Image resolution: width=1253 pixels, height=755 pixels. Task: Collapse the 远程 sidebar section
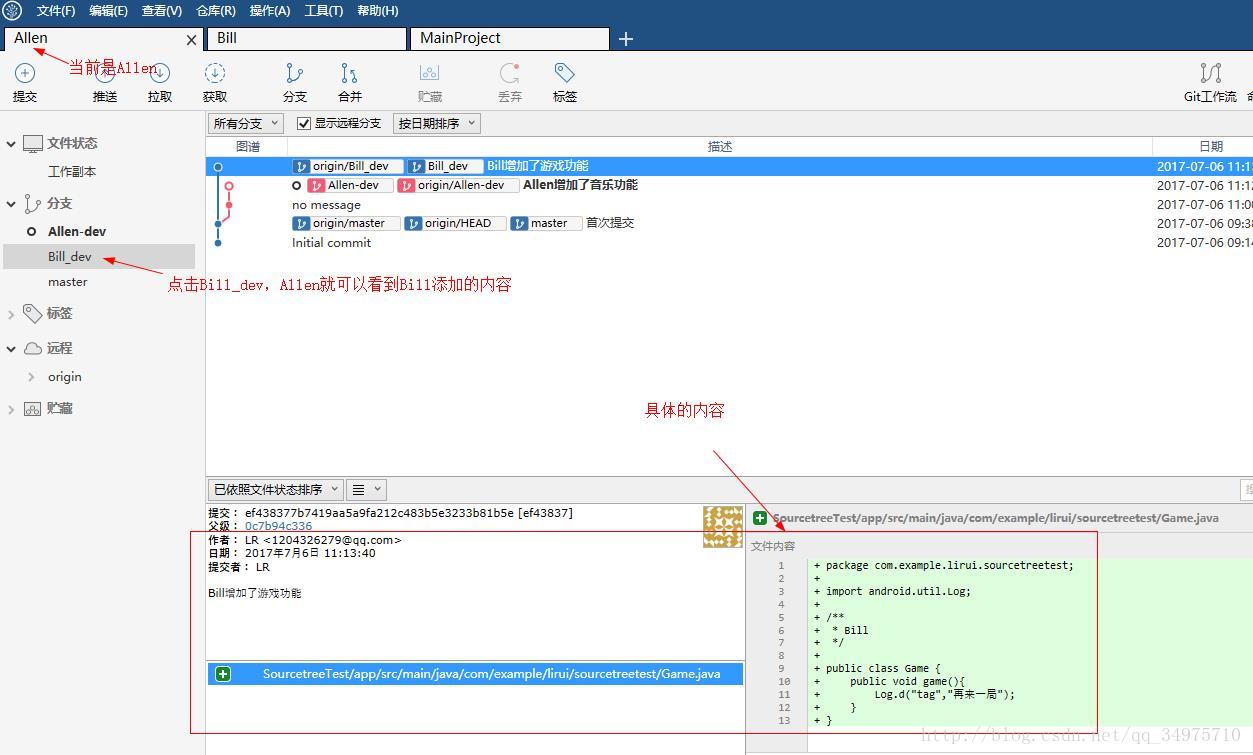point(11,349)
